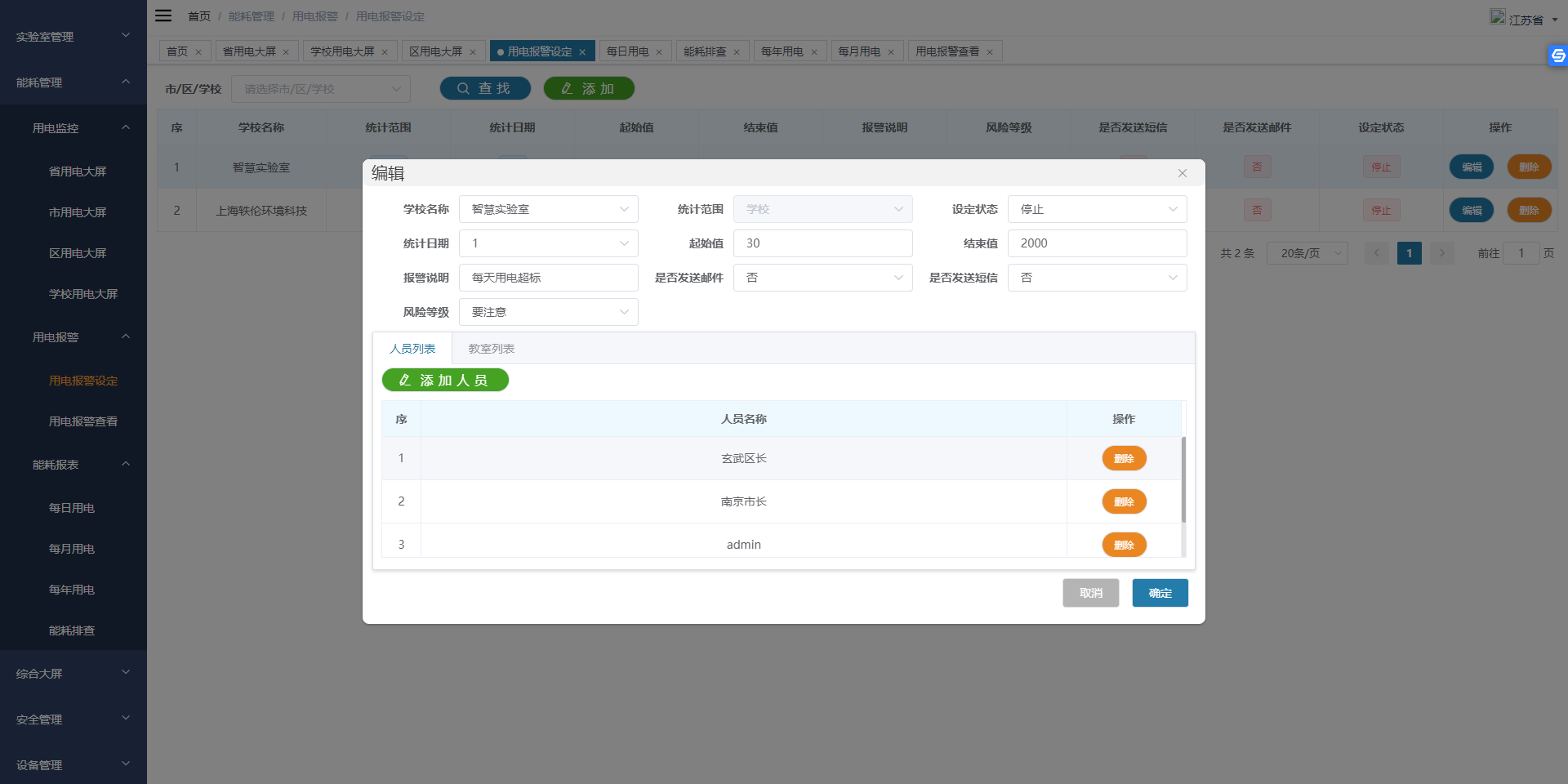Screen dimensions: 1568x784
Task: Close the 学校用电大屏 tab via its X
Action: (385, 52)
